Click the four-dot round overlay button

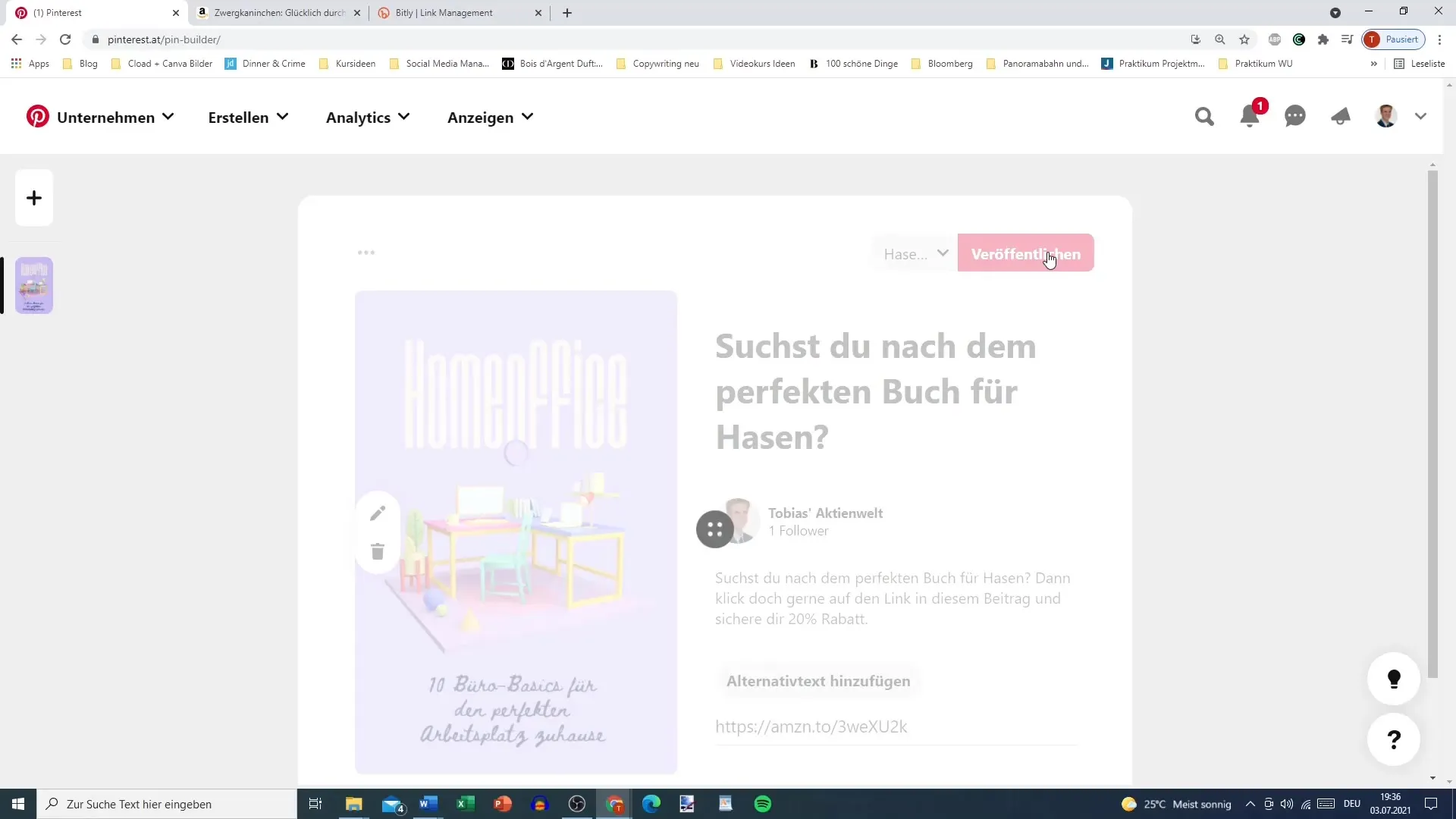715,529
